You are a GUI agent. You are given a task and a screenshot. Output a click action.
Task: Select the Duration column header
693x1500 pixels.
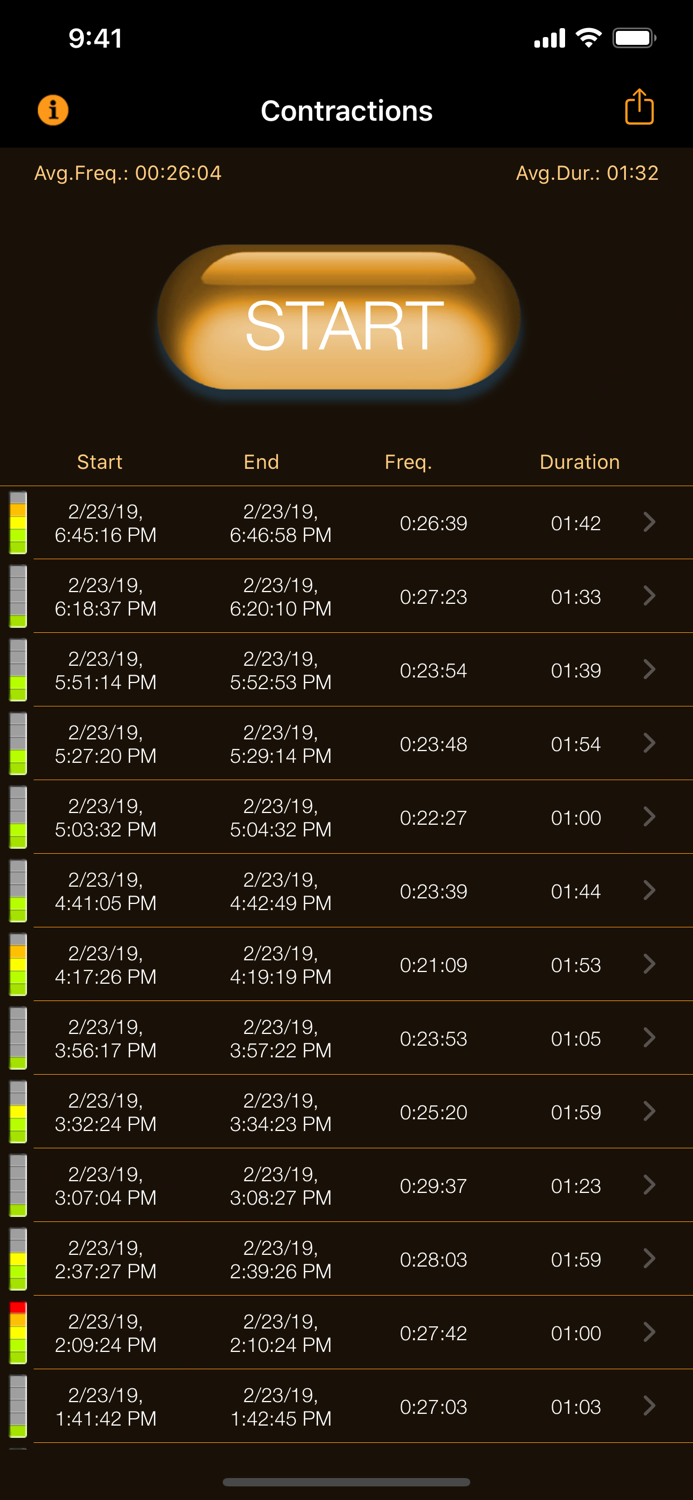click(580, 461)
